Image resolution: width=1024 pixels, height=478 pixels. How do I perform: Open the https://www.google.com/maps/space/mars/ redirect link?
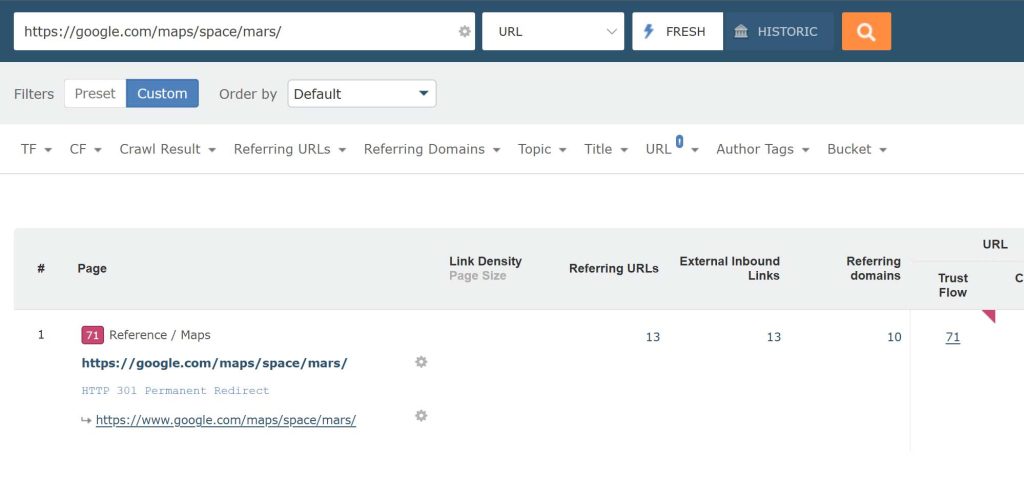(x=226, y=420)
